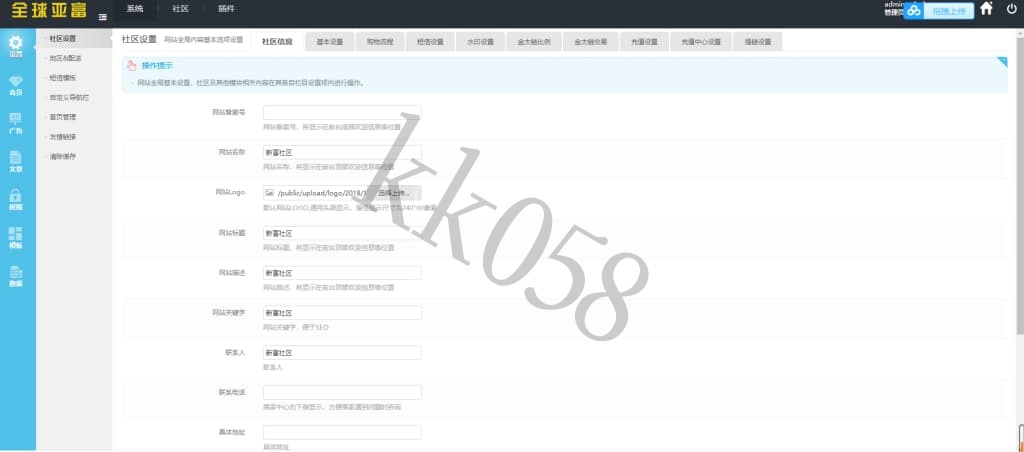Click into the 联系人 input field
Screen dimensions: 1024x452
click(342, 353)
